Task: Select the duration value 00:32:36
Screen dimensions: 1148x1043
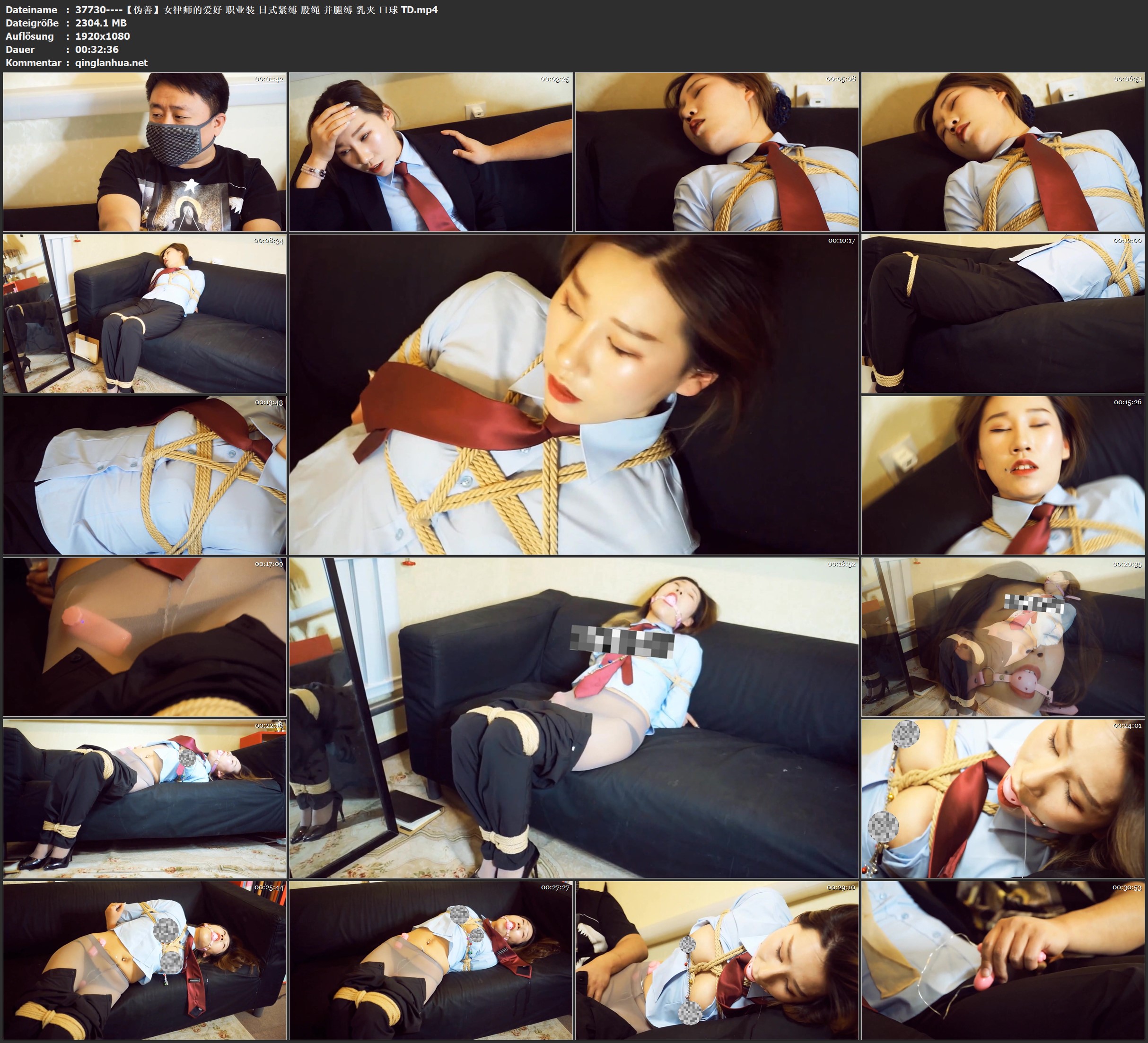Action: tap(97, 50)
